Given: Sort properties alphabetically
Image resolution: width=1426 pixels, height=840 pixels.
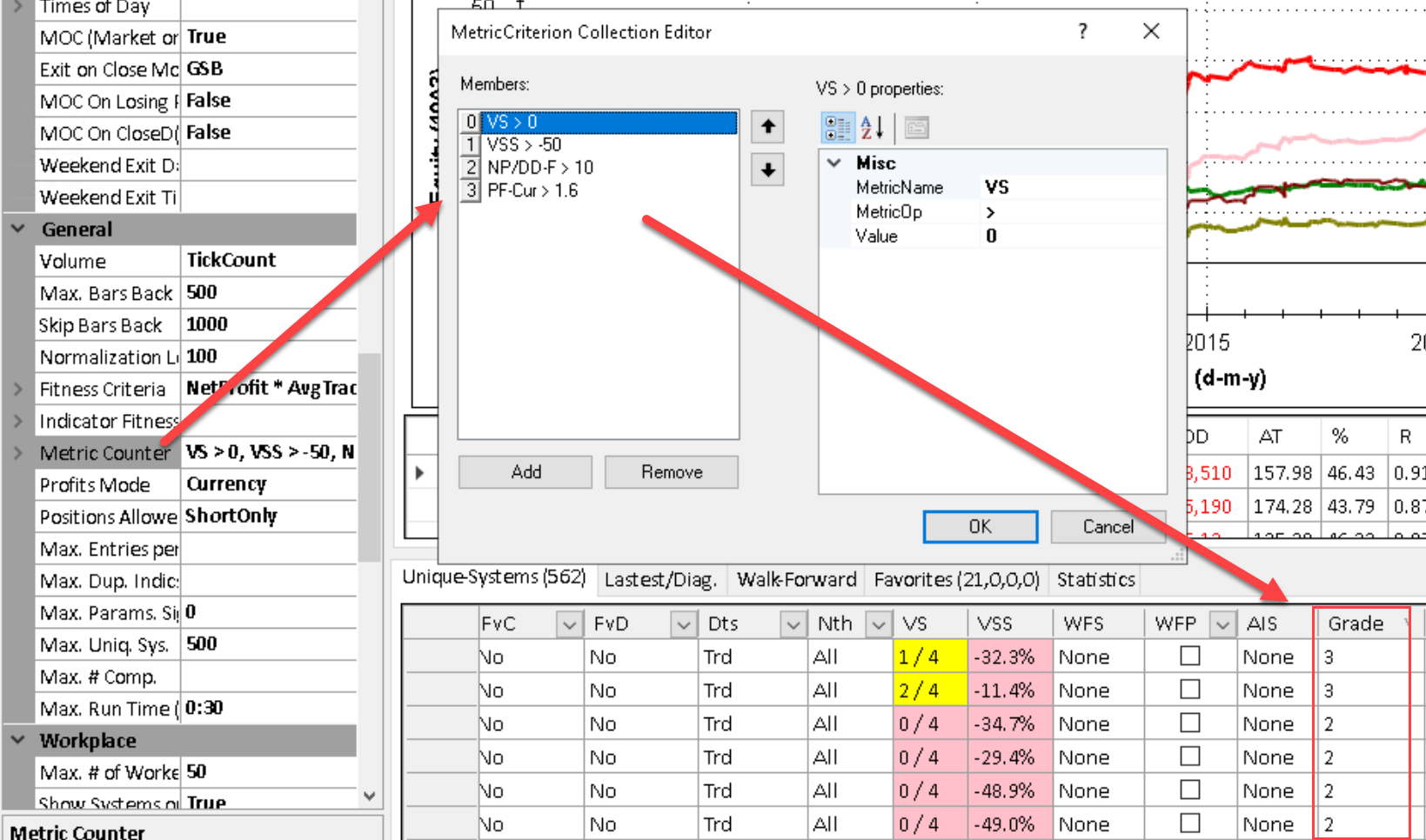Looking at the screenshot, I should (x=872, y=128).
